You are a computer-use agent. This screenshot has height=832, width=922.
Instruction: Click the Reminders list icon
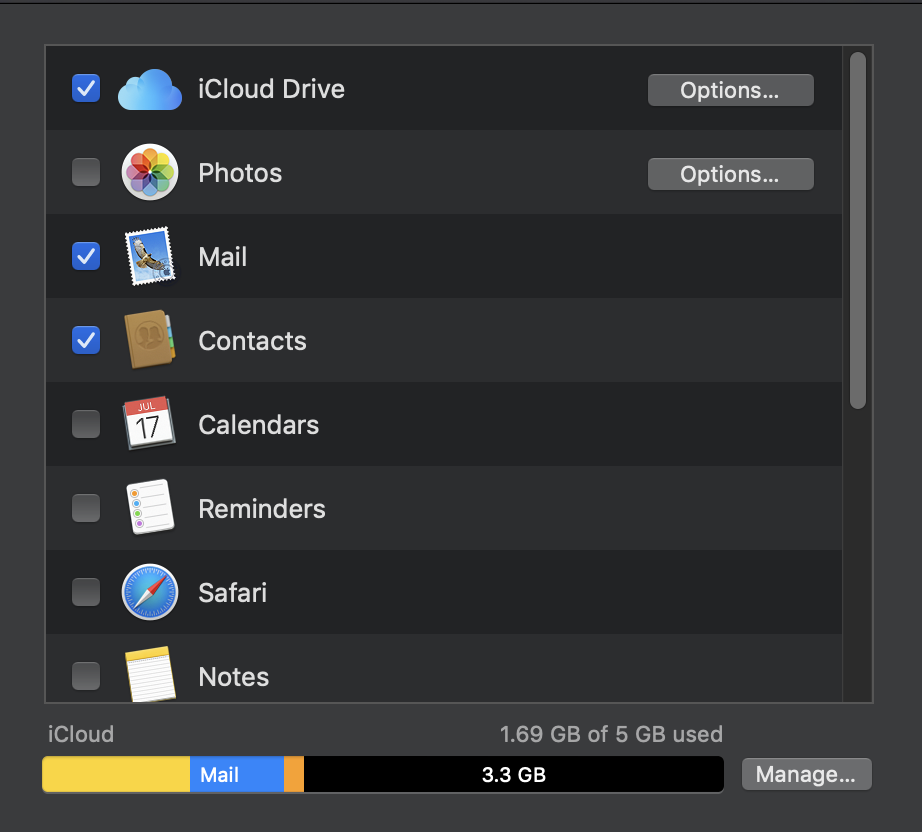[x=150, y=507]
